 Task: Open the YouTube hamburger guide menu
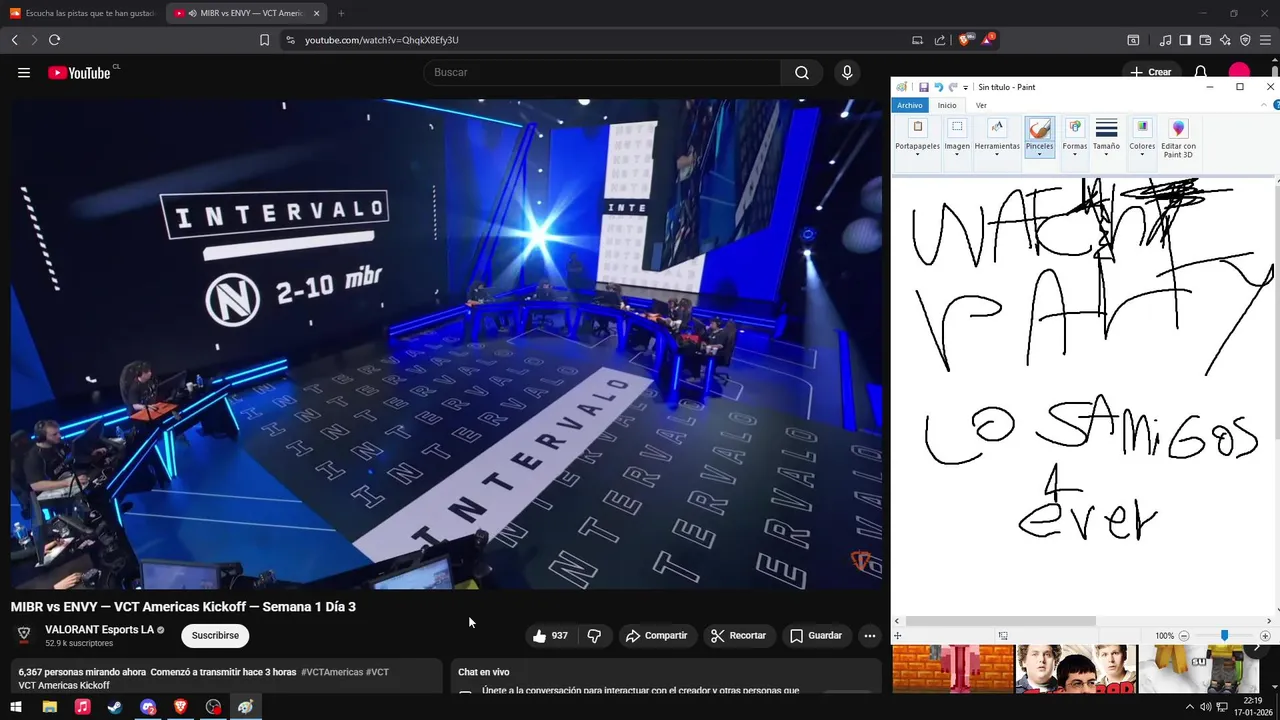coord(24,73)
